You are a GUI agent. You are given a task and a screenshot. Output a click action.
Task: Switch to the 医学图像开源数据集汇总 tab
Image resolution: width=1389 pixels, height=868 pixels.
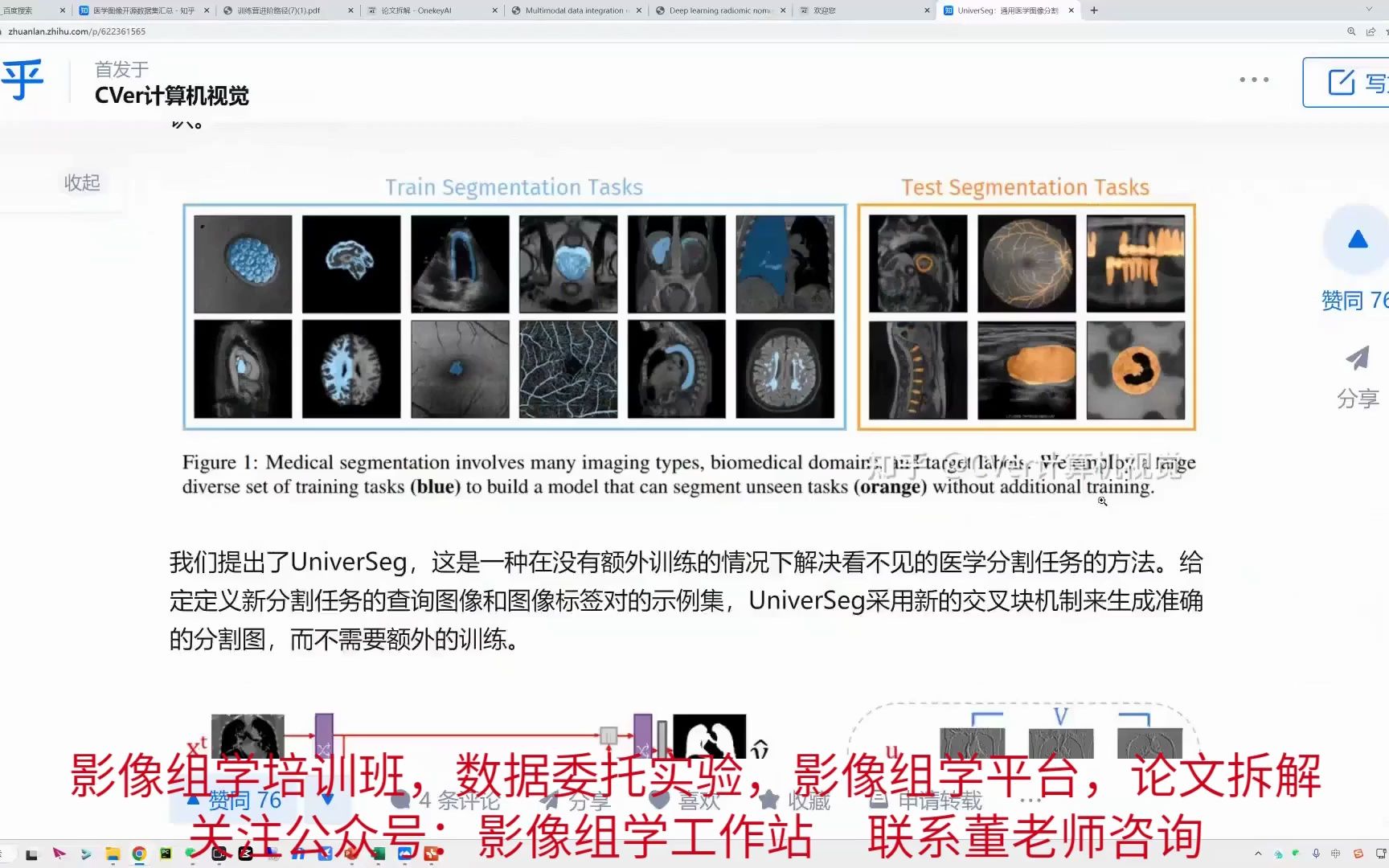coord(143,10)
